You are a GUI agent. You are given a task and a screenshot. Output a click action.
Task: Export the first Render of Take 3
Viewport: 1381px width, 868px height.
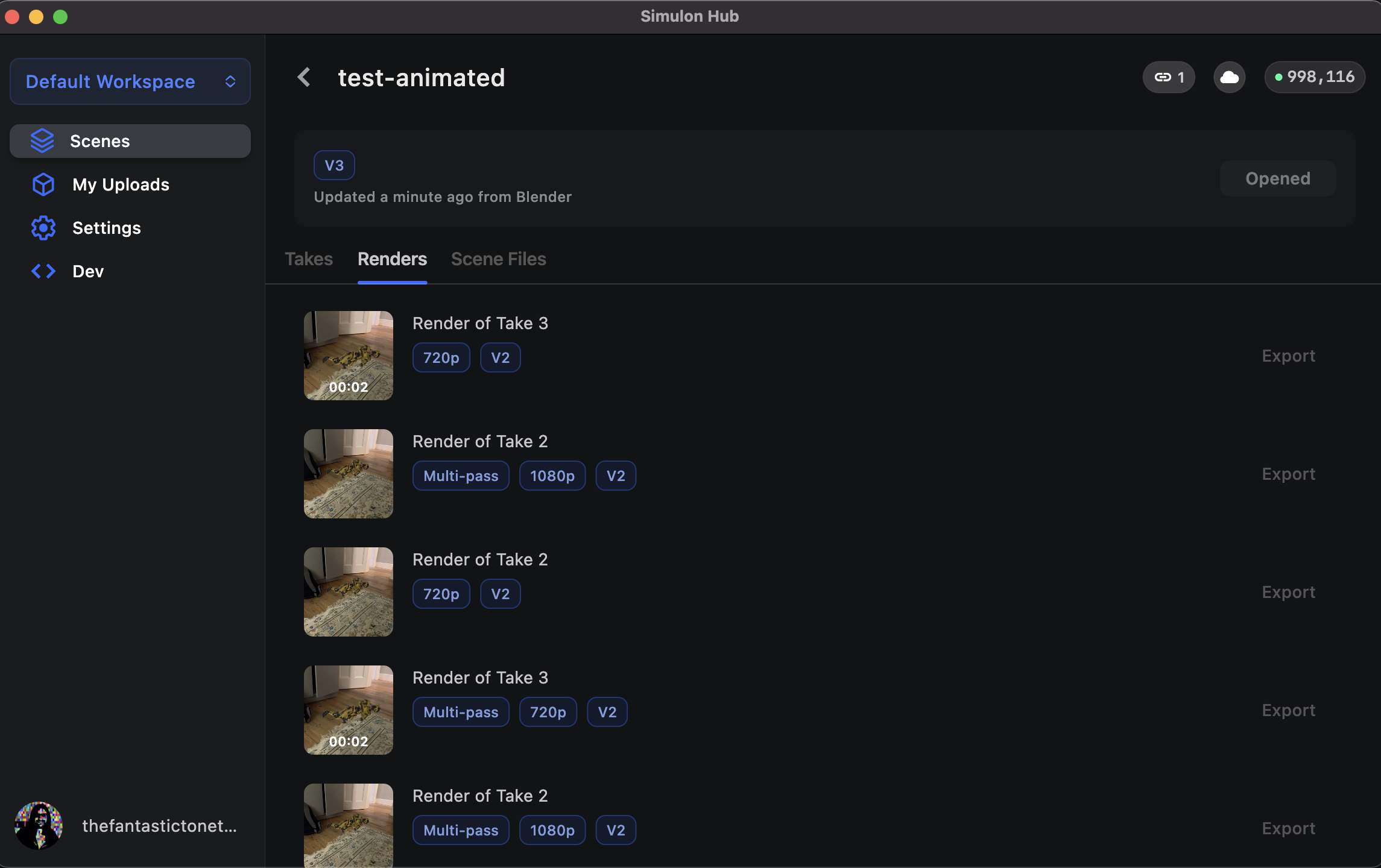(1288, 356)
